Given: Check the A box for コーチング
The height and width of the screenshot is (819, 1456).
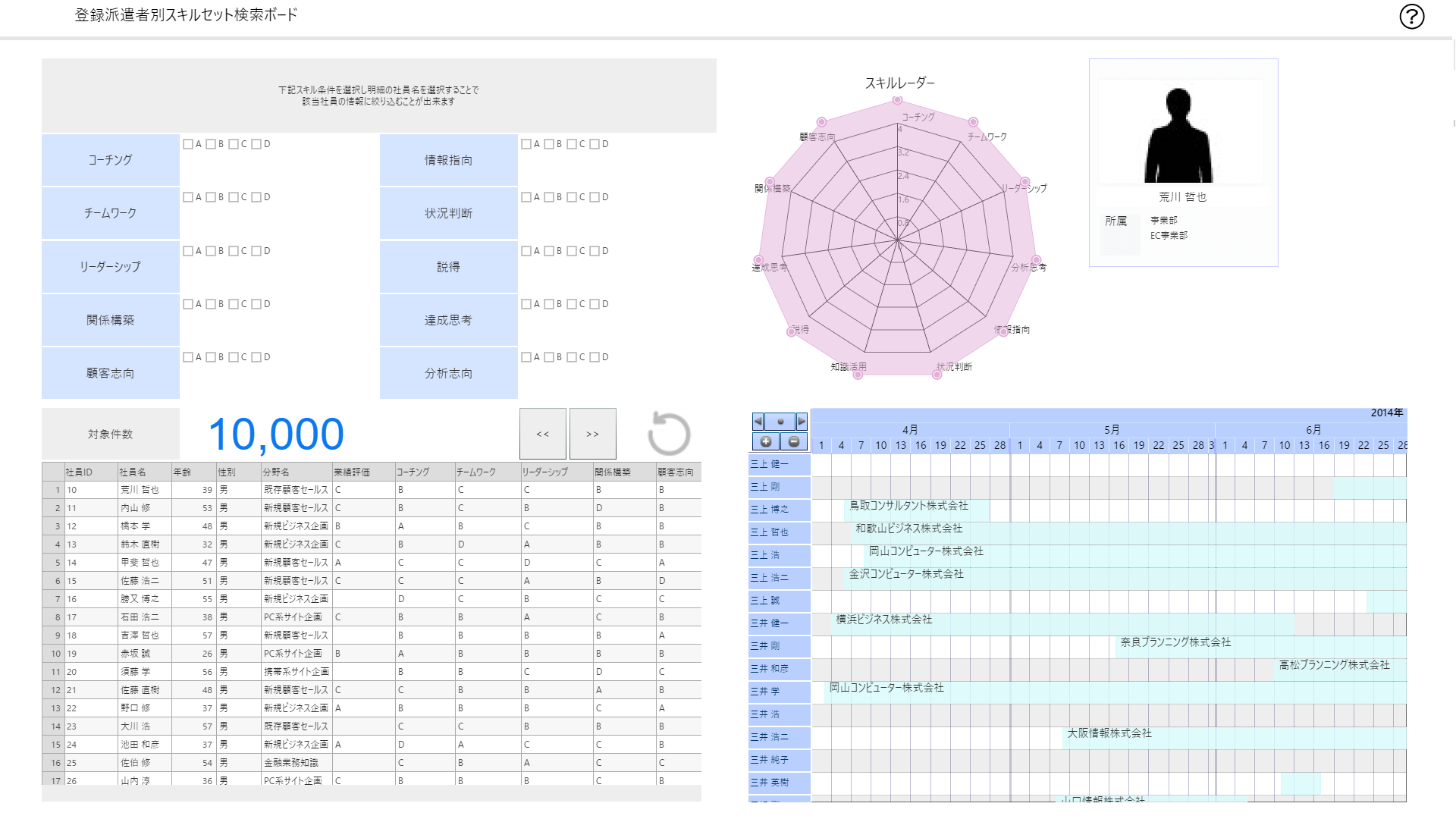Looking at the screenshot, I should (188, 144).
